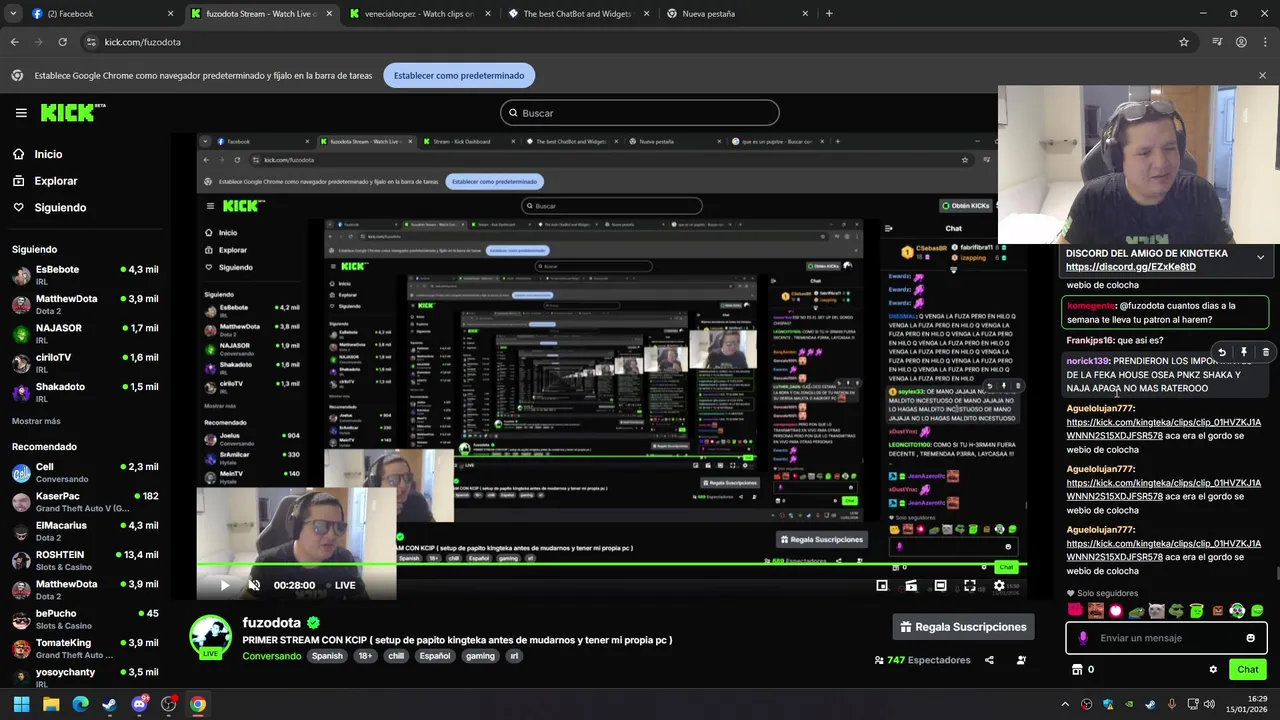Open TomateKing recommended channel
Screen dimensions: 1280x720
coord(85,648)
